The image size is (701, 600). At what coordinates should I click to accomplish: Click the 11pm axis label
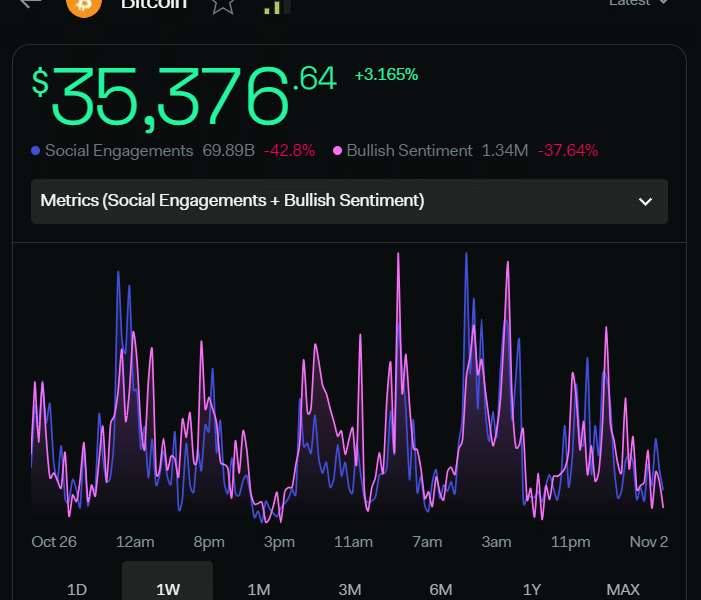570,542
